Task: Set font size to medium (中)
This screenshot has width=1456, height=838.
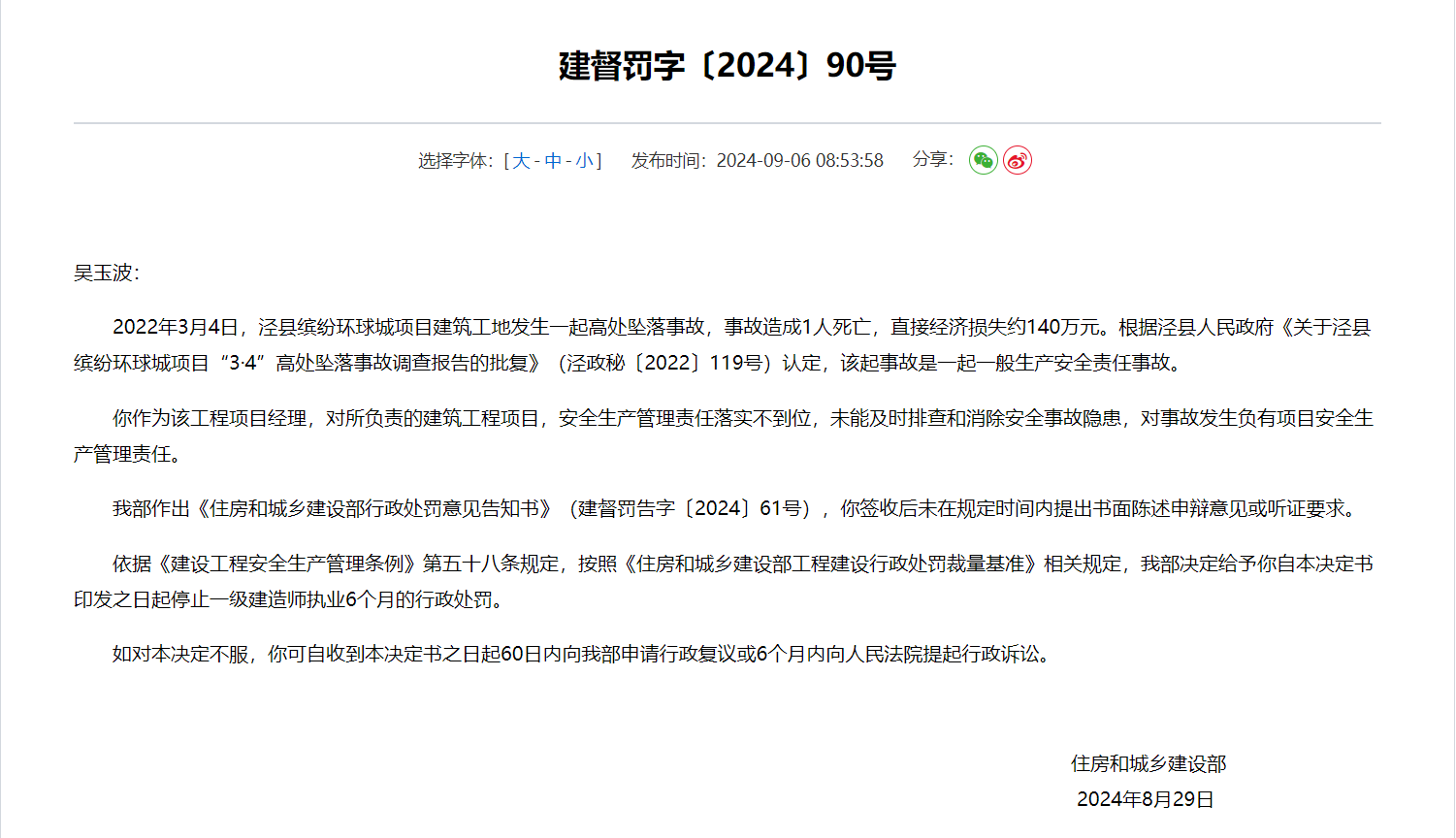Action: pos(553,161)
